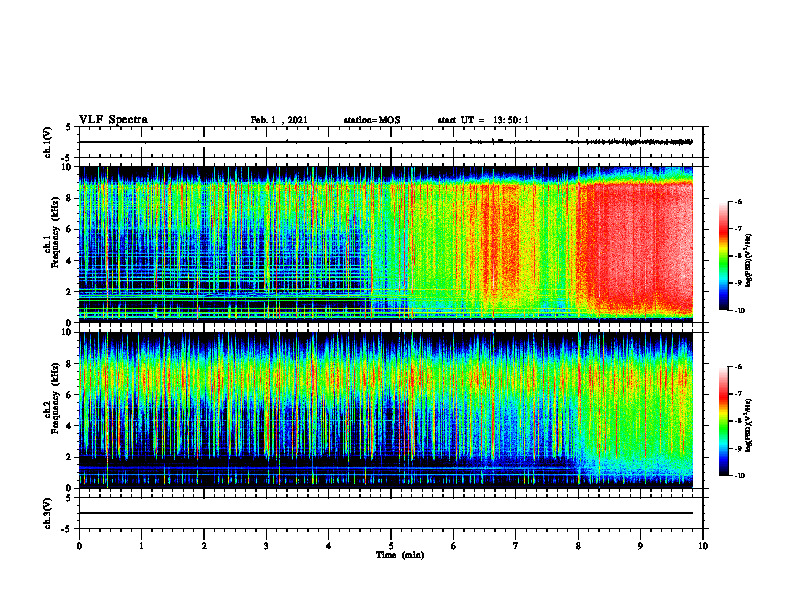Viewport: 792px width, 612px height.
Task: Select the "start UT = 13:50:1" text
Action: pos(483,120)
